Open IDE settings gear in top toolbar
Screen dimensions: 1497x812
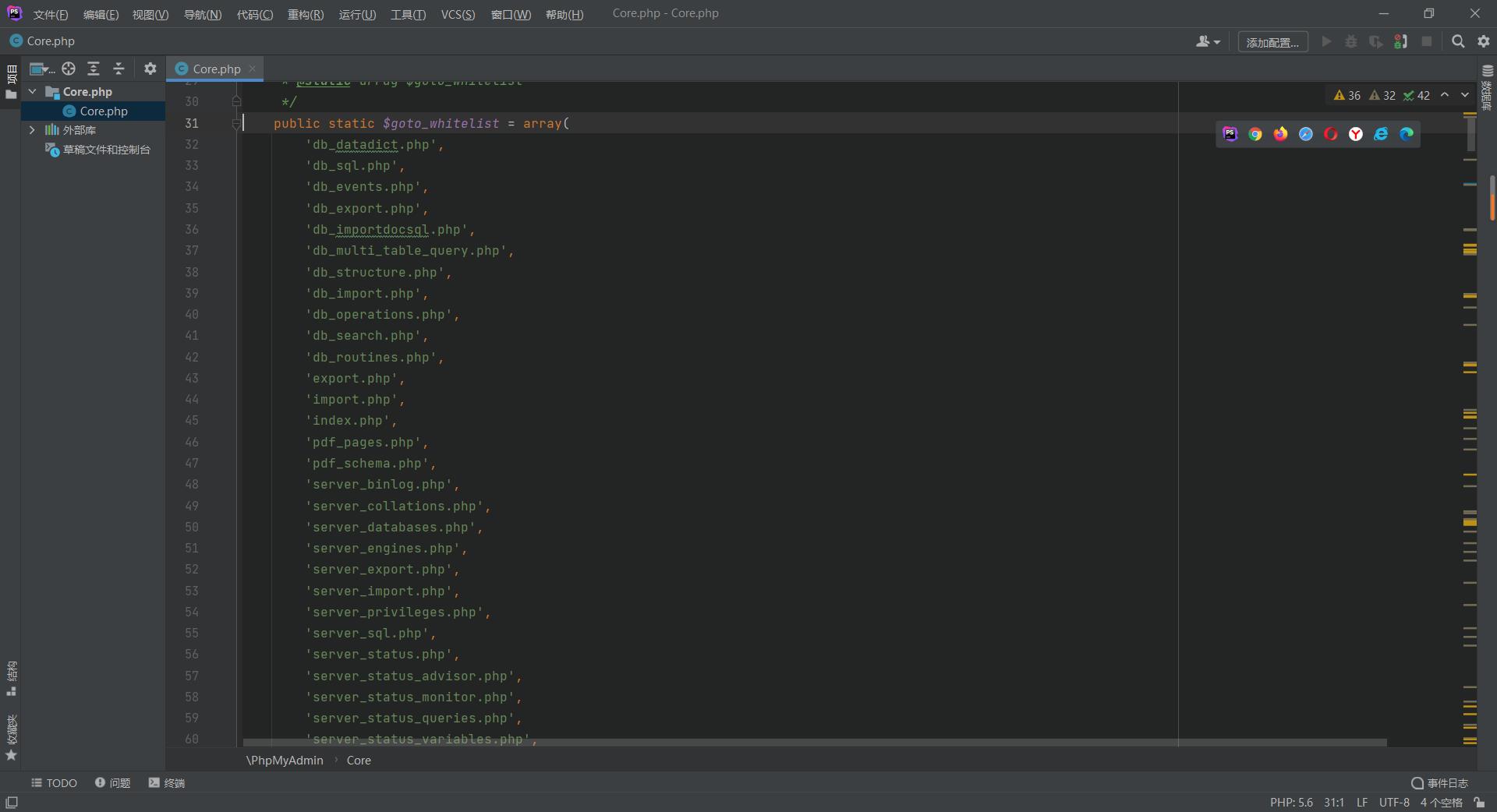click(1484, 41)
